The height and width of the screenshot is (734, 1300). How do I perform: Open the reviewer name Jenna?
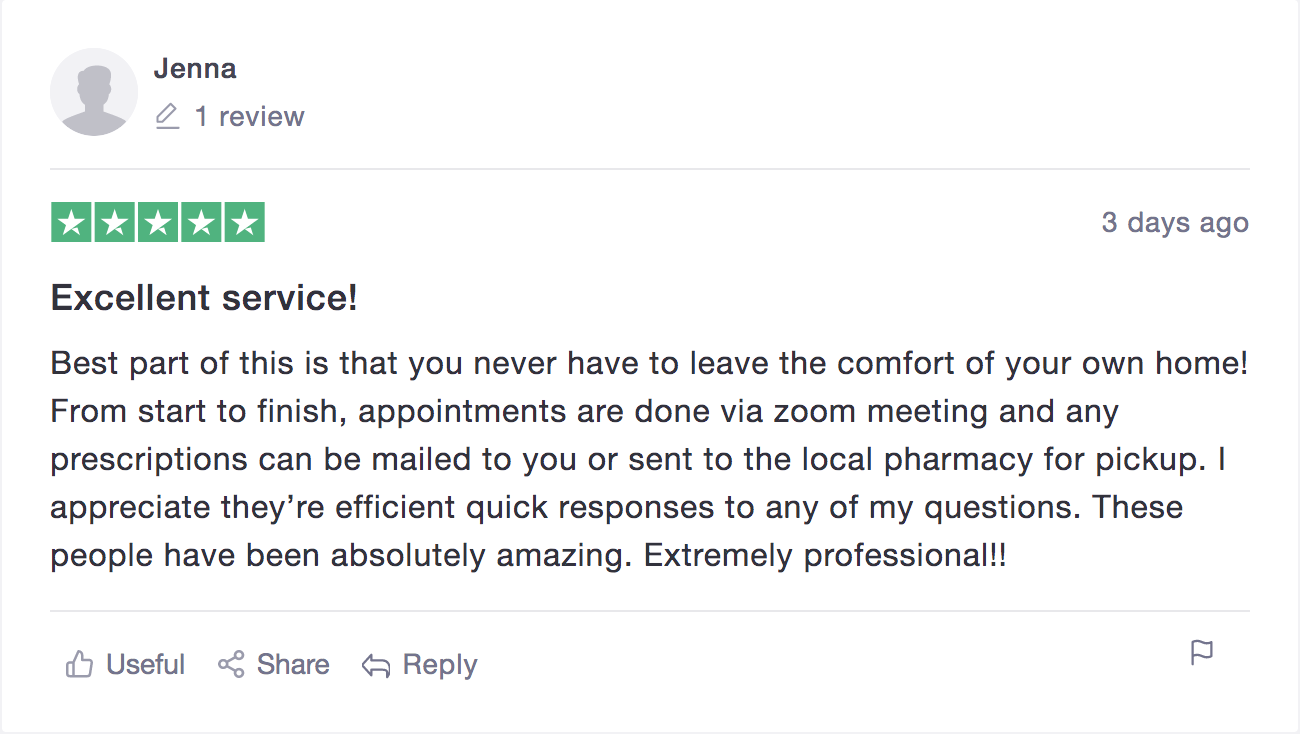[x=195, y=69]
